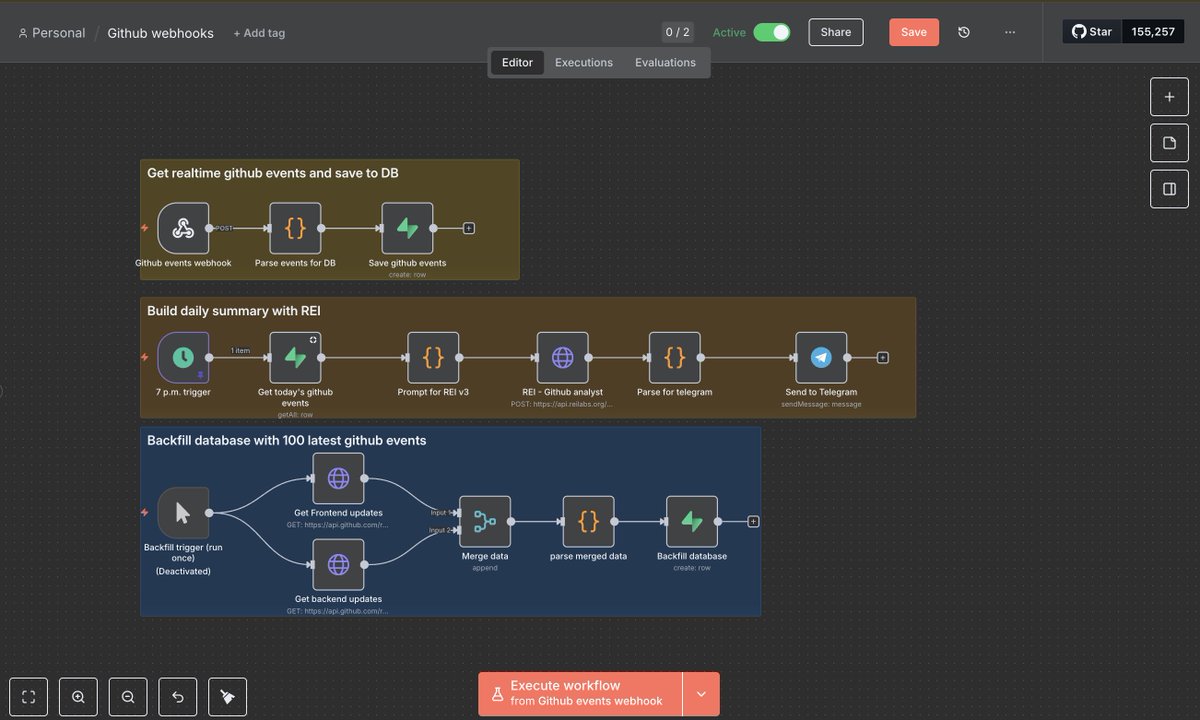Add a tag to the workflow
Screen dimensions: 1200x720
[259, 32]
